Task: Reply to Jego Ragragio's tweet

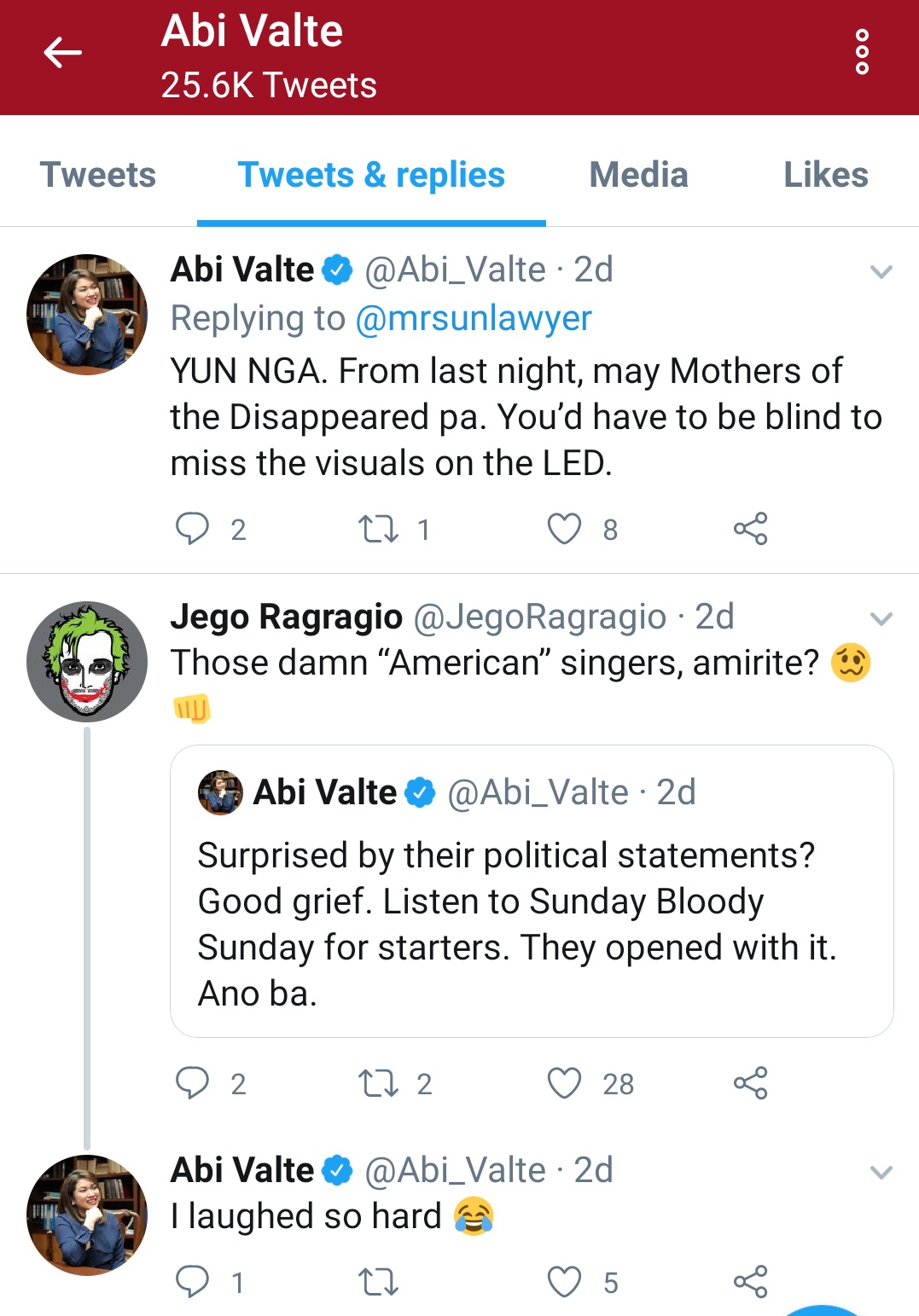Action: 192,1083
